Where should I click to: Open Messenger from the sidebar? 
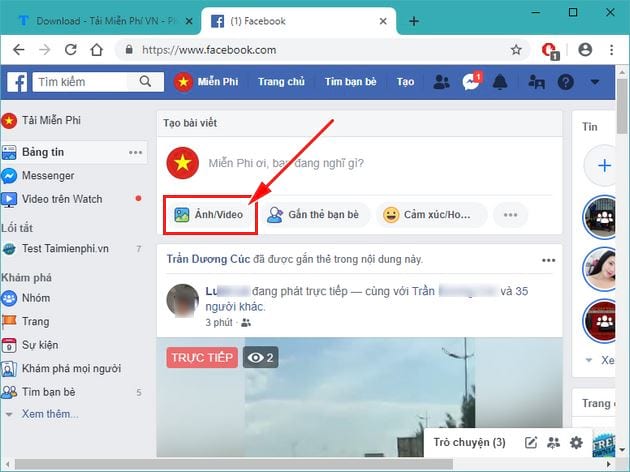click(x=38, y=176)
